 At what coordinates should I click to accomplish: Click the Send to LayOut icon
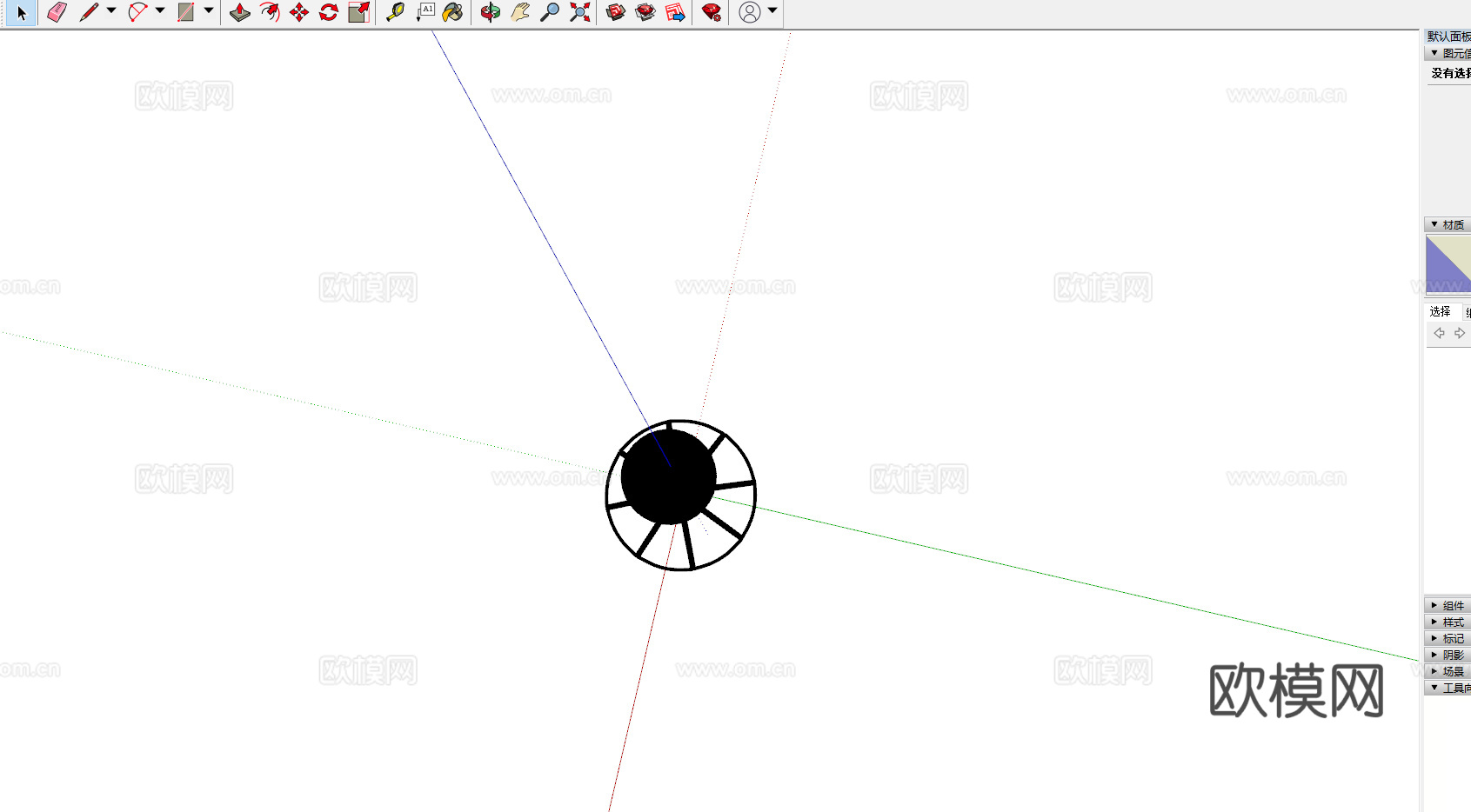[675, 12]
